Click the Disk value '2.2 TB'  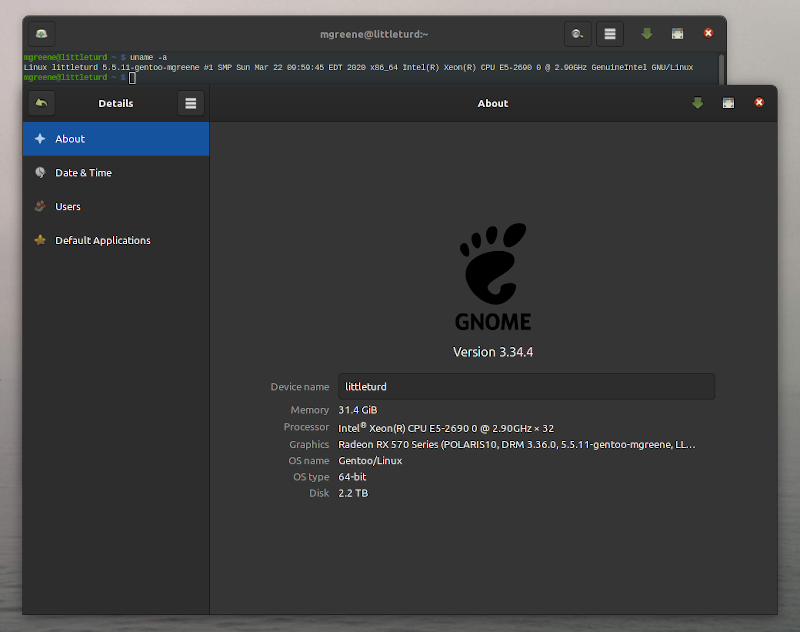tap(353, 493)
